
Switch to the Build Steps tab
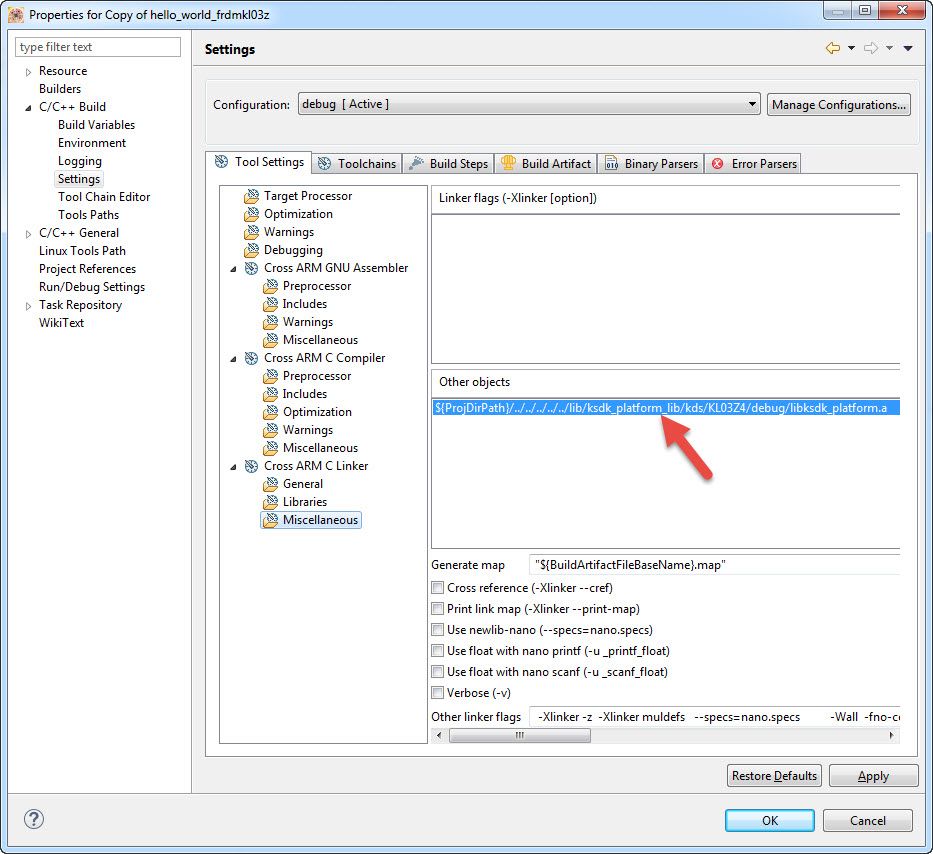(449, 164)
